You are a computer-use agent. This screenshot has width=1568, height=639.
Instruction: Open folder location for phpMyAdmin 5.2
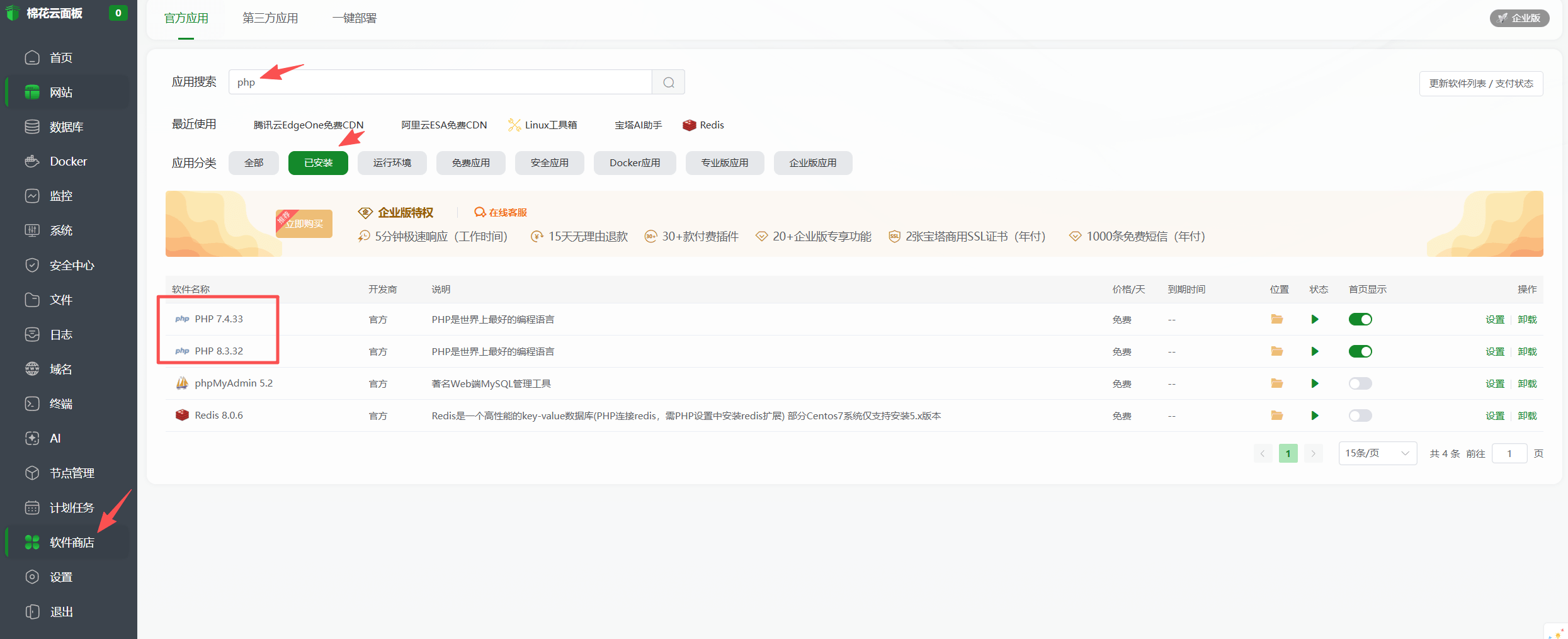pos(1276,383)
